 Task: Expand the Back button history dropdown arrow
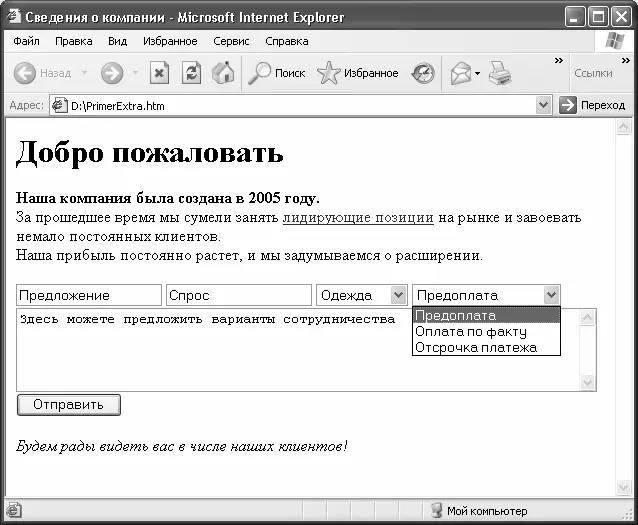85,73
